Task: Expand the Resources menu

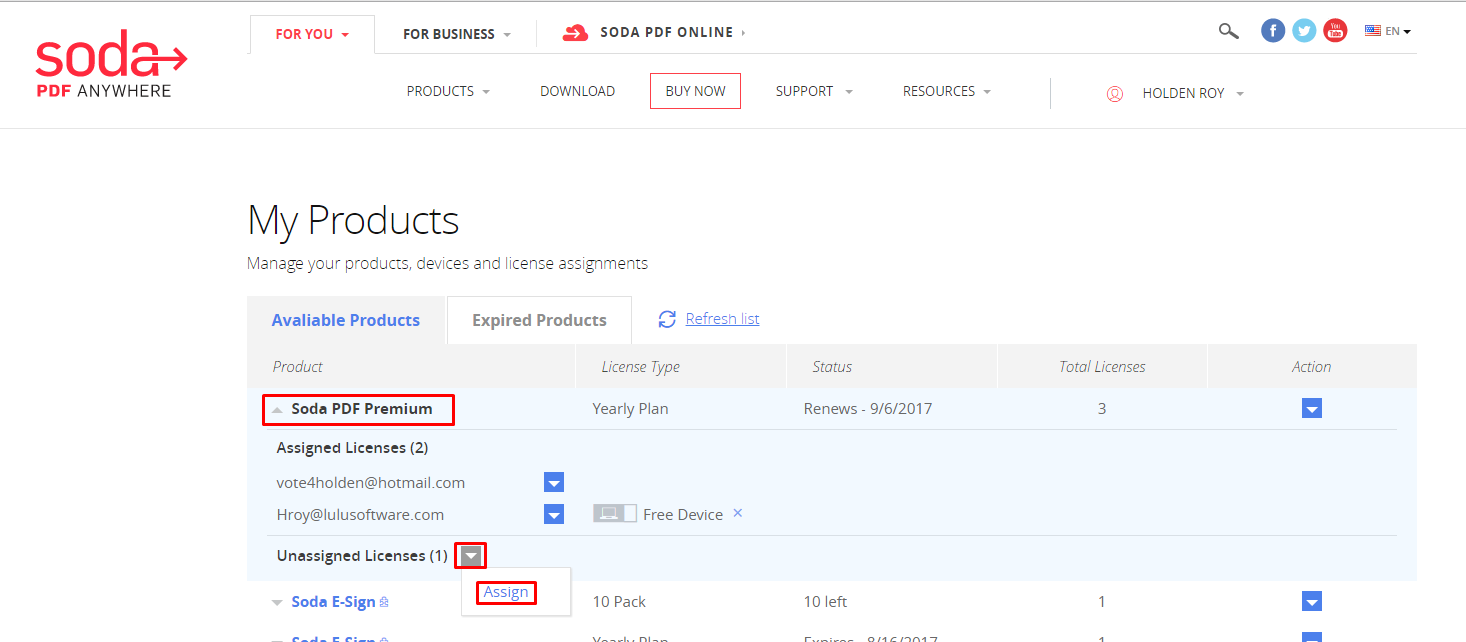Action: point(947,91)
